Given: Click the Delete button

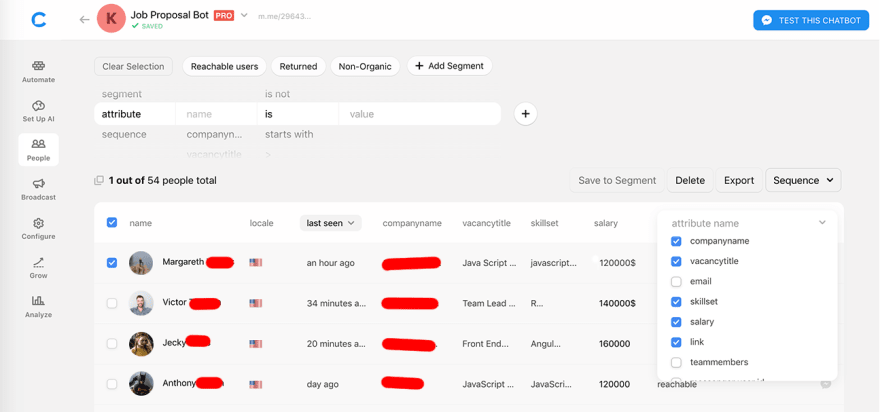Looking at the screenshot, I should (x=690, y=180).
